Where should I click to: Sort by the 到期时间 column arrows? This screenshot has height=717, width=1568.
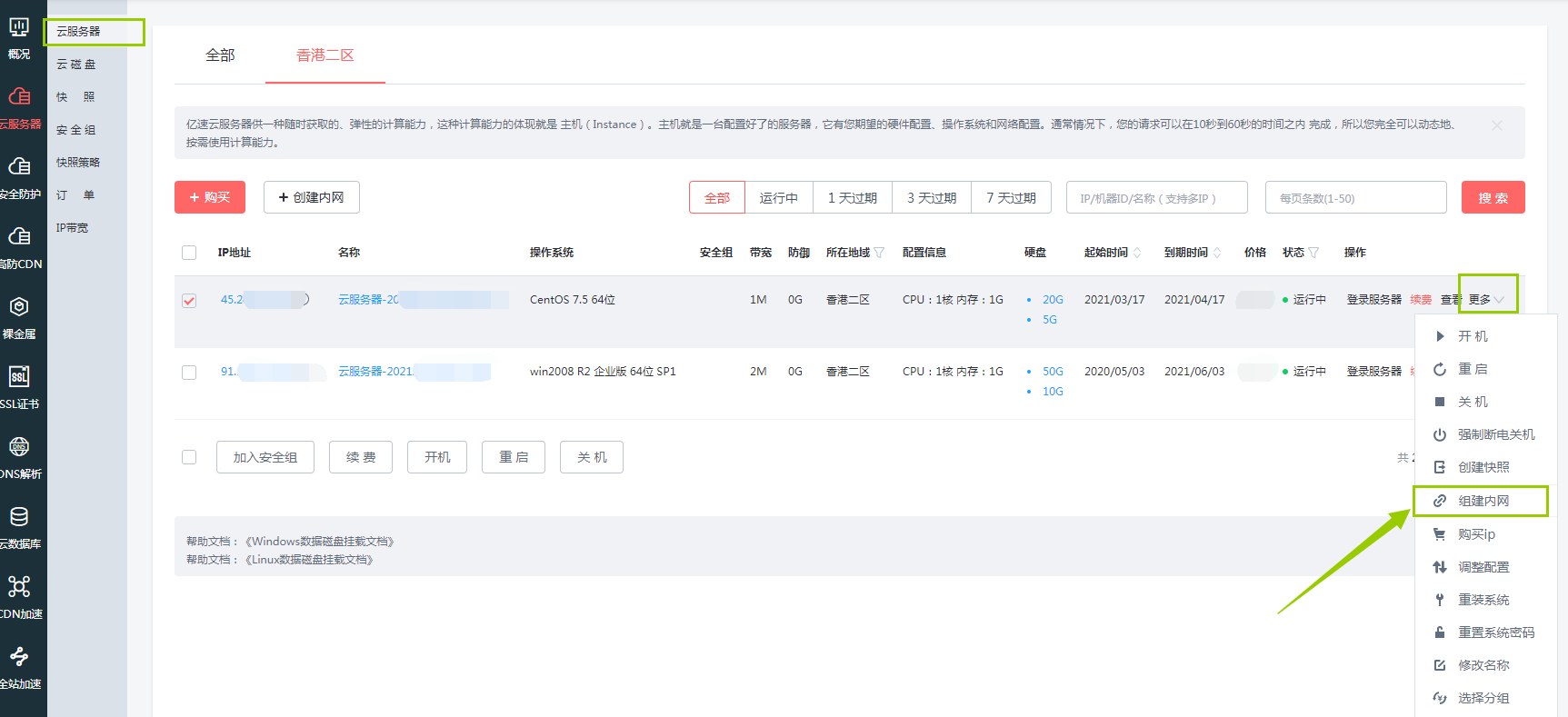[1217, 253]
